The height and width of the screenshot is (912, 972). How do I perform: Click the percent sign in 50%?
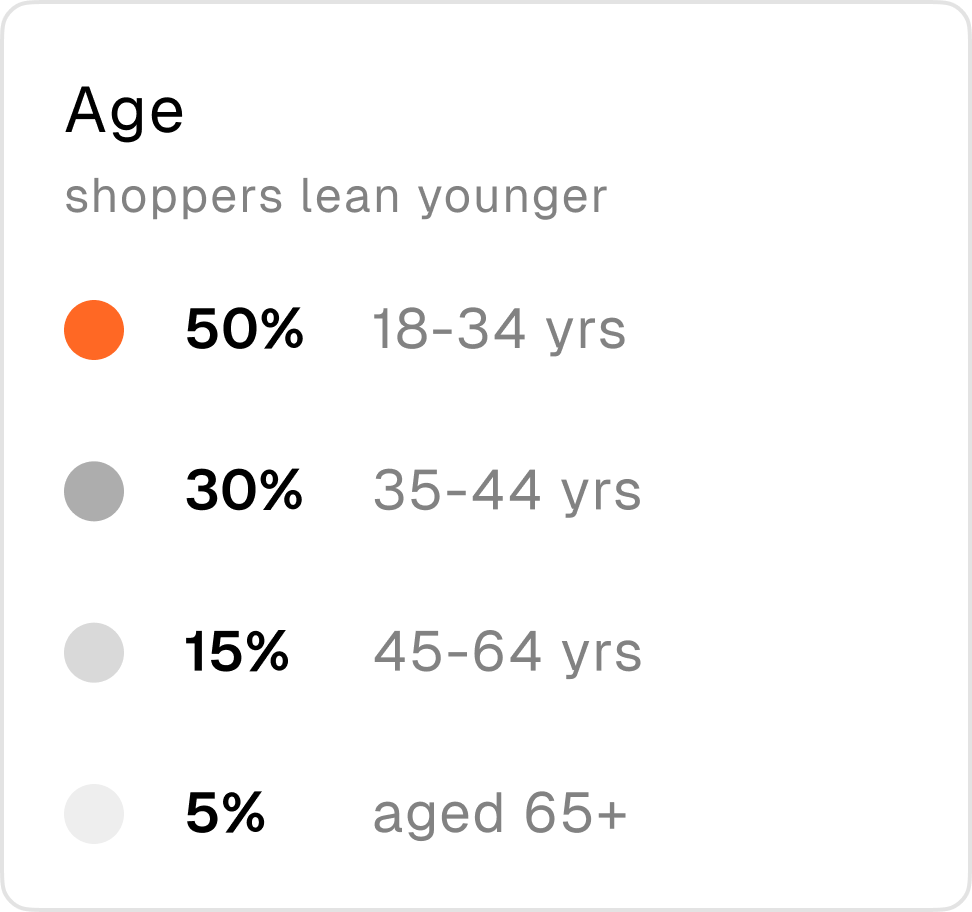point(281,329)
